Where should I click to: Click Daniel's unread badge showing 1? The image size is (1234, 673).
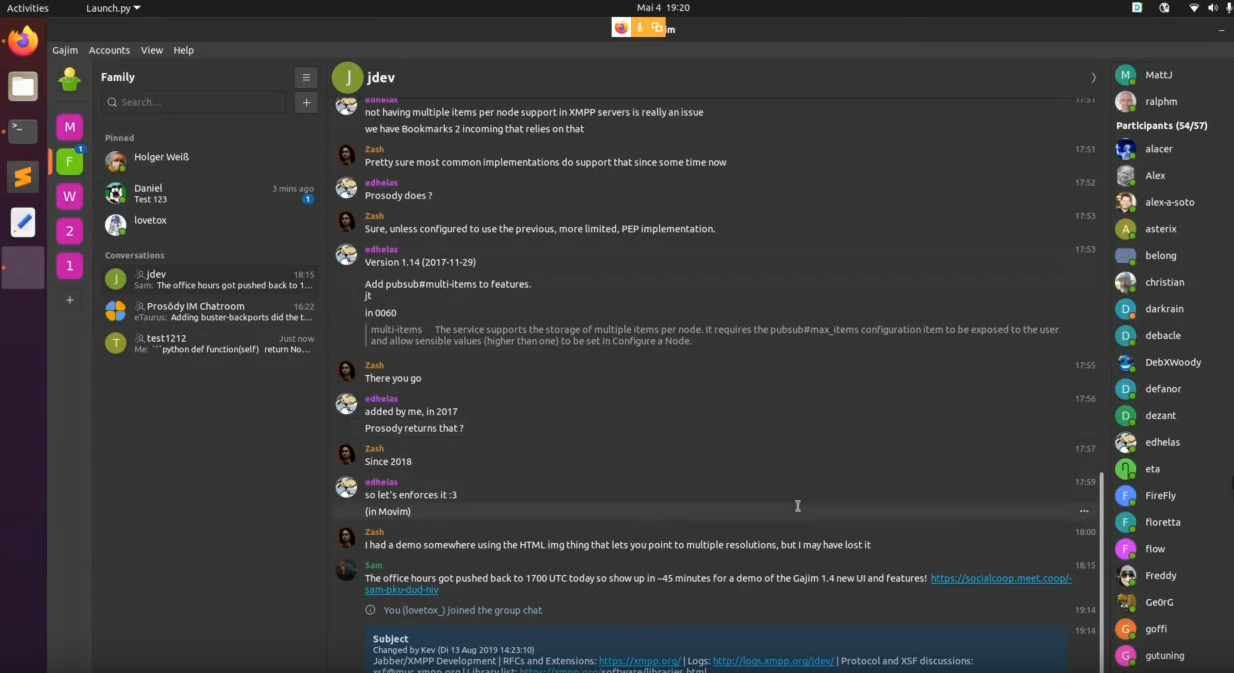308,199
